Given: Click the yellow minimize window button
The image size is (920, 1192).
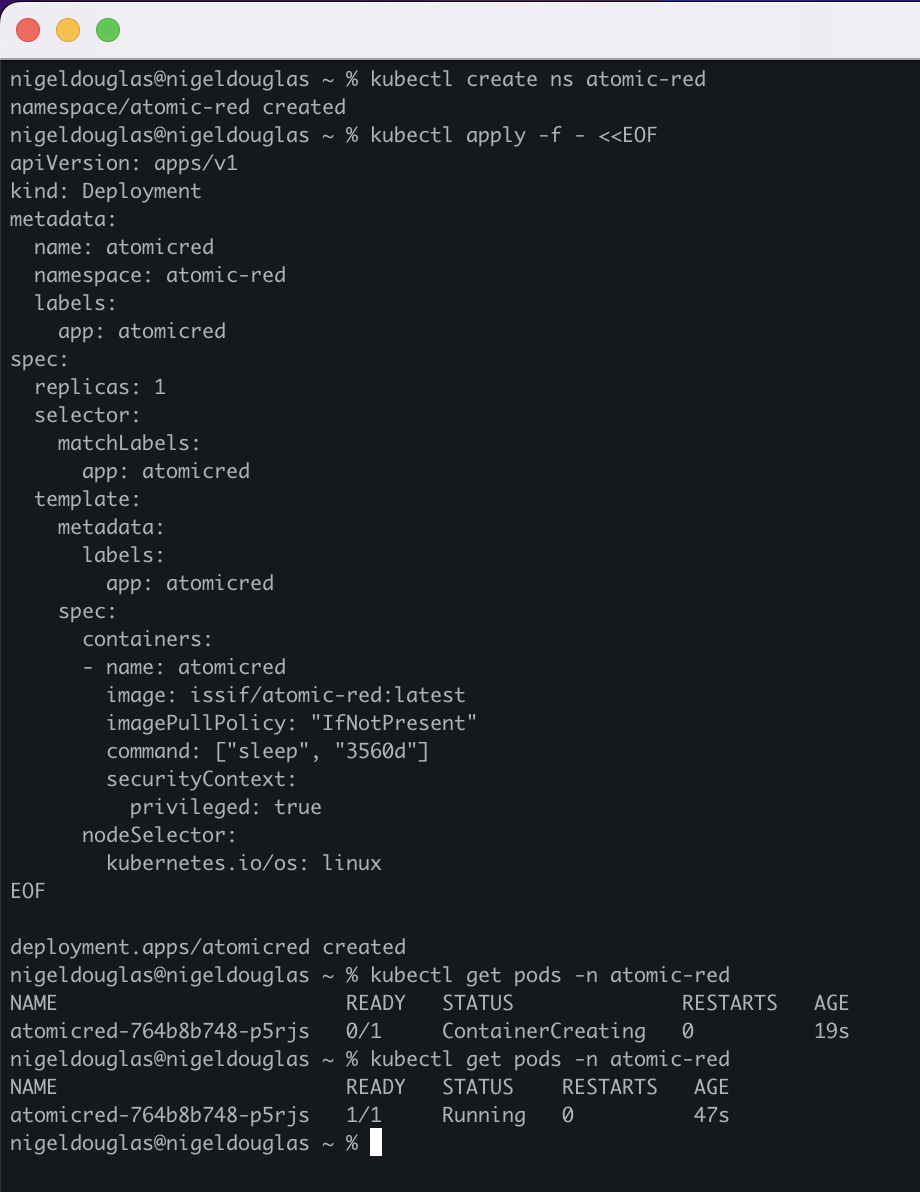Looking at the screenshot, I should pyautogui.click(x=68, y=30).
